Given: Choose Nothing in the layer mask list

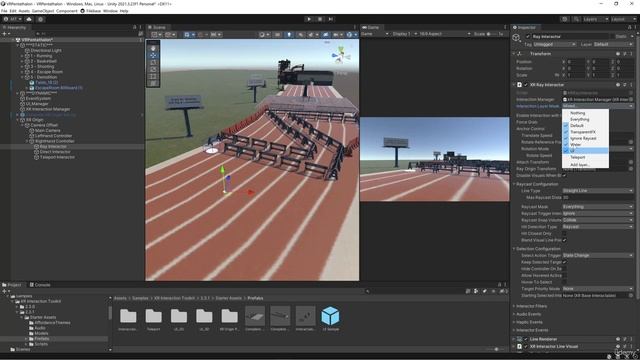Looking at the screenshot, I should pos(585,113).
